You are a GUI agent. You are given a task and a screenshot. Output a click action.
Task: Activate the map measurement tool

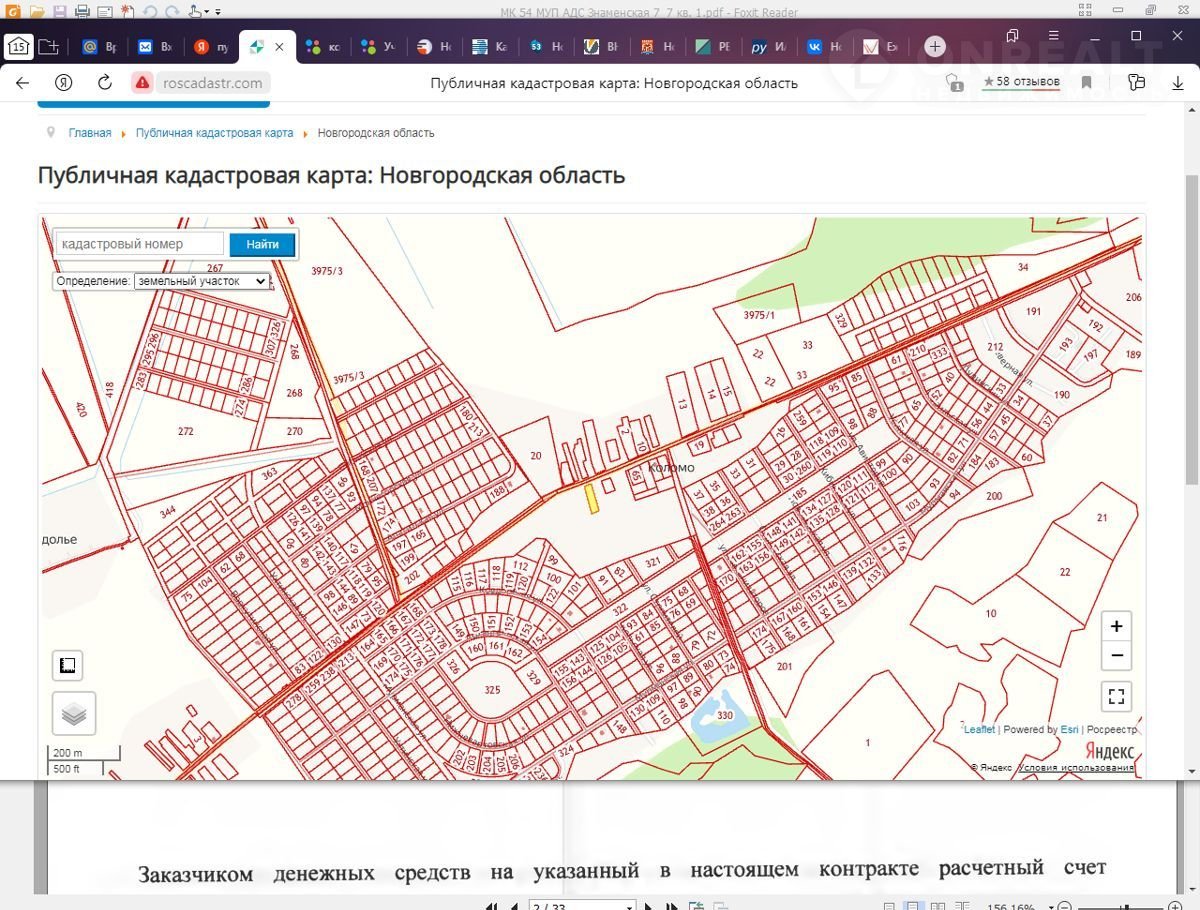point(67,666)
